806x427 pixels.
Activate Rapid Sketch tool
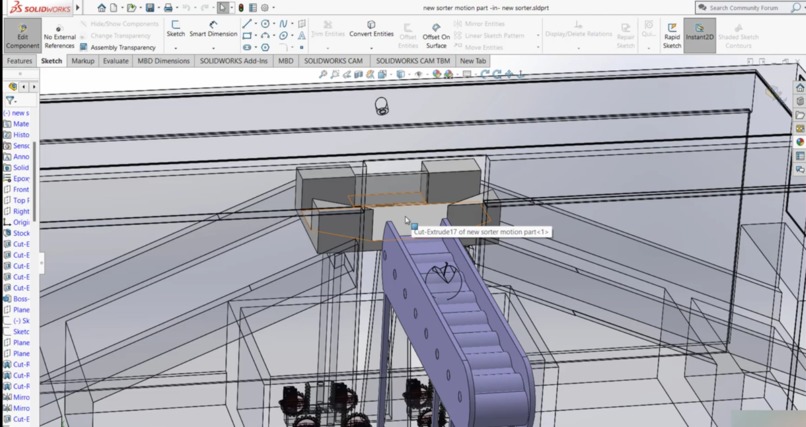point(672,35)
